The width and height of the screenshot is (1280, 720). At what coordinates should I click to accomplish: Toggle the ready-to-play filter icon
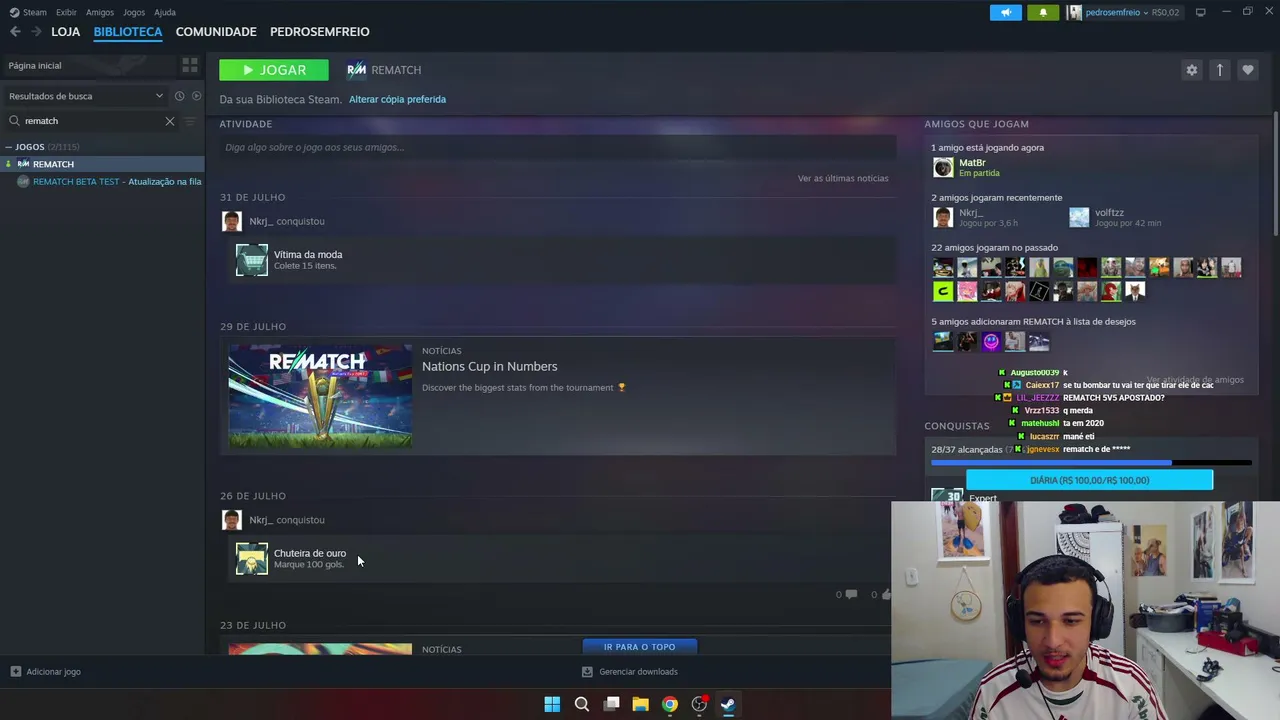coord(196,96)
